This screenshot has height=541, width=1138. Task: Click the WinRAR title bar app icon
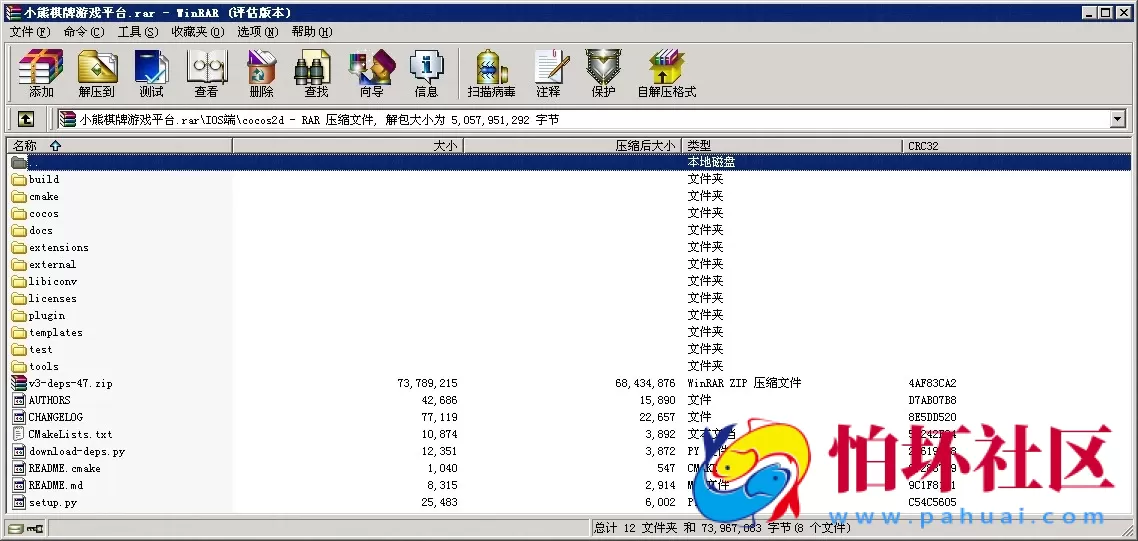[x=12, y=12]
